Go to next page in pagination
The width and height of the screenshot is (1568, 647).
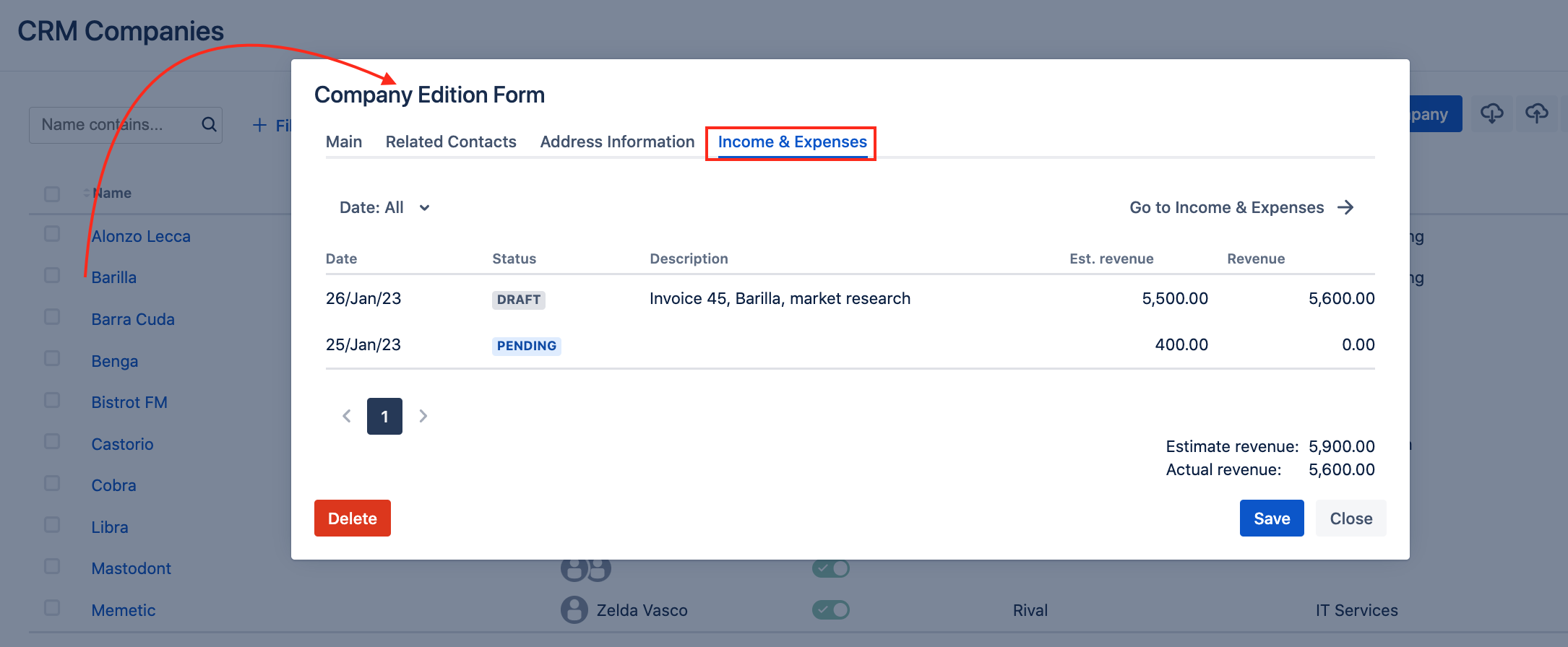[x=423, y=416]
